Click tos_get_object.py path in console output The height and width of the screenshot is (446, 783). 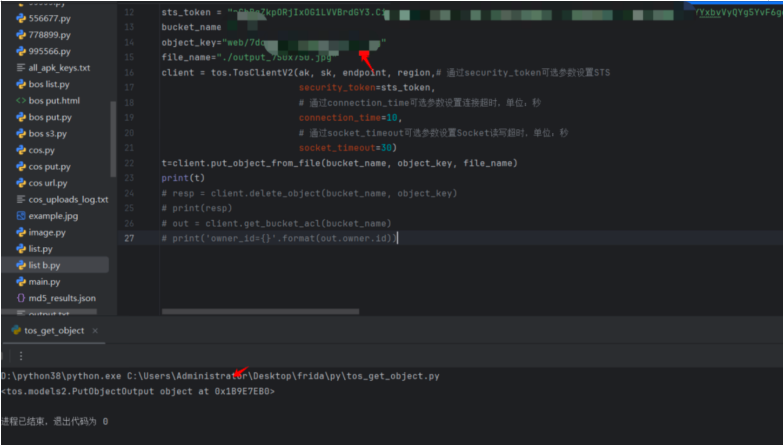[x=284, y=376]
